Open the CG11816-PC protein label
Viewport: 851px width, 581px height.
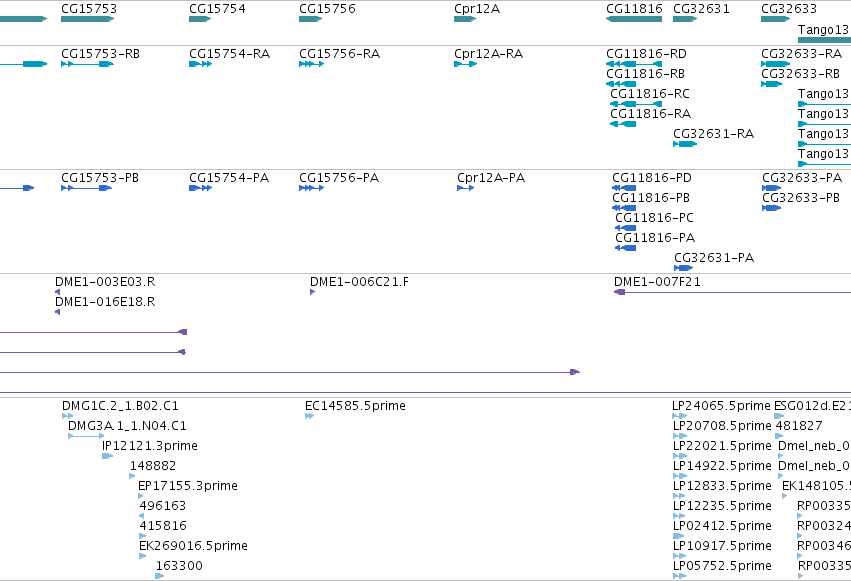[x=654, y=218]
